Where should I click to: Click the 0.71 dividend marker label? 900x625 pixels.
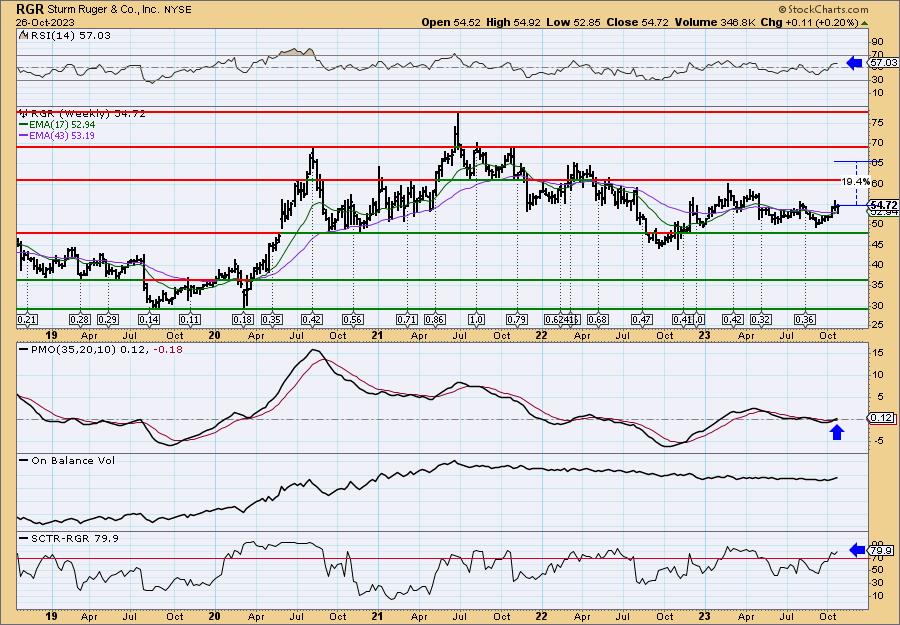click(x=406, y=319)
